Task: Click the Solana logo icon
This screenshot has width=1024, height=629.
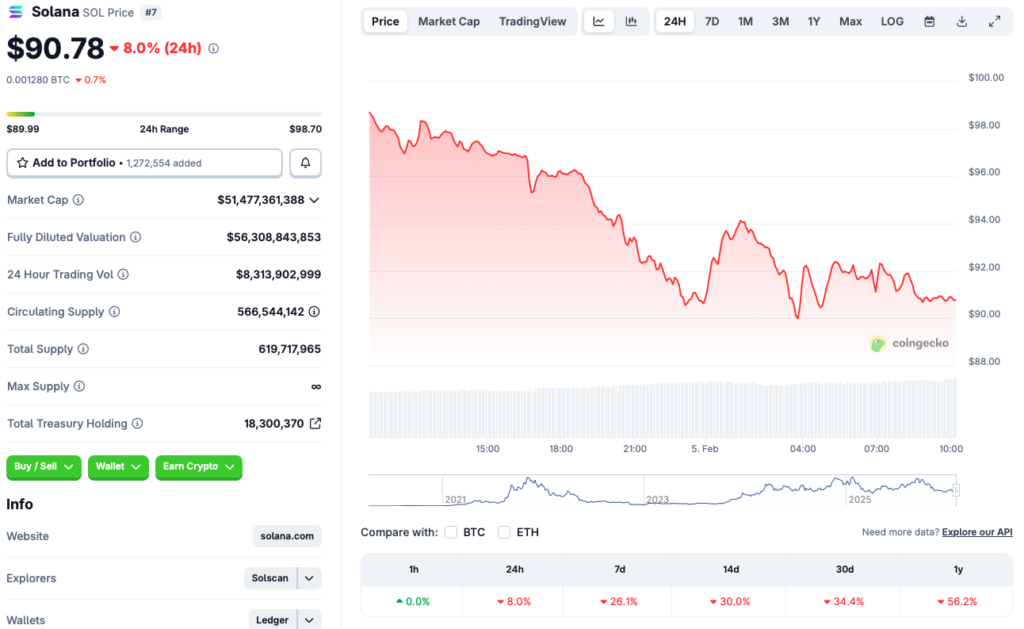Action: (x=14, y=12)
